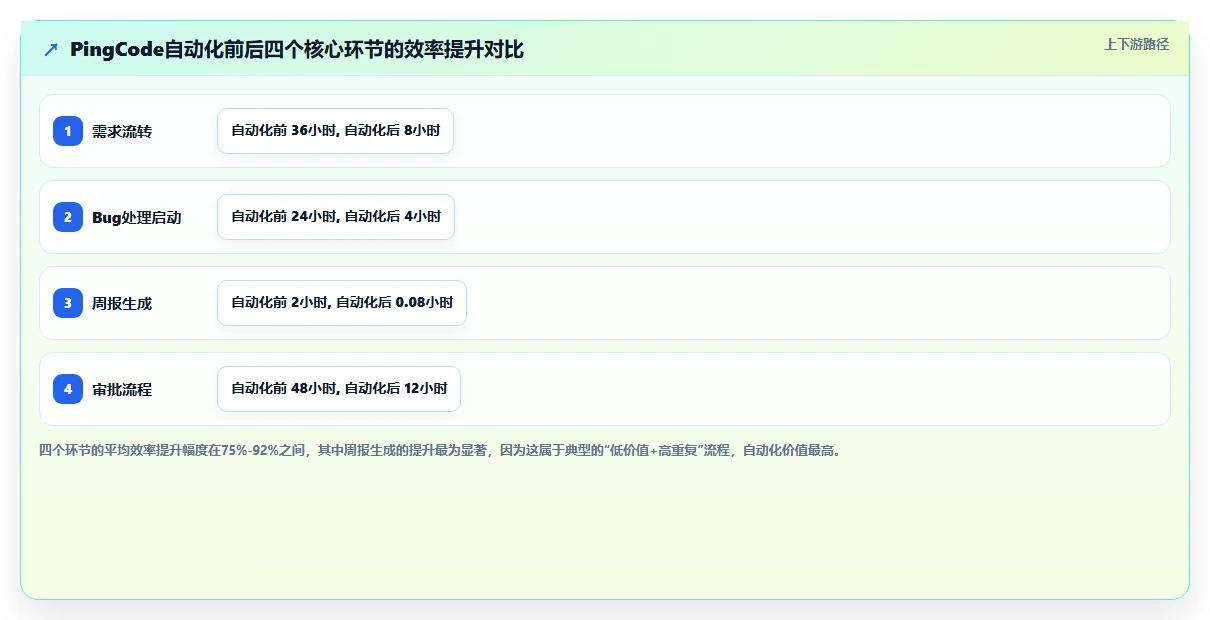Click the summary text about 75%-92% improvement
1210x620 pixels.
(442, 451)
